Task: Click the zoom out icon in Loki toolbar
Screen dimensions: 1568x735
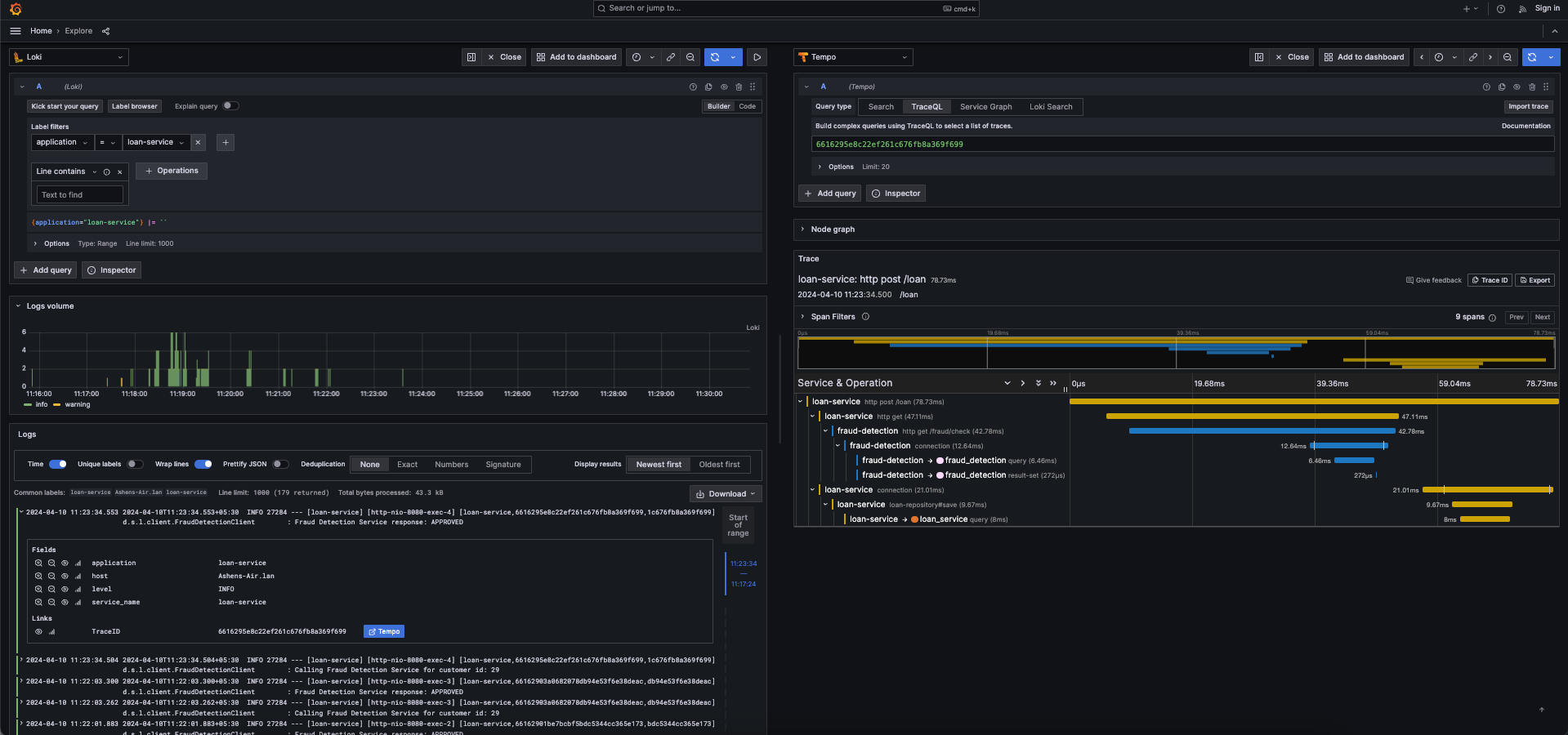Action: (x=690, y=57)
